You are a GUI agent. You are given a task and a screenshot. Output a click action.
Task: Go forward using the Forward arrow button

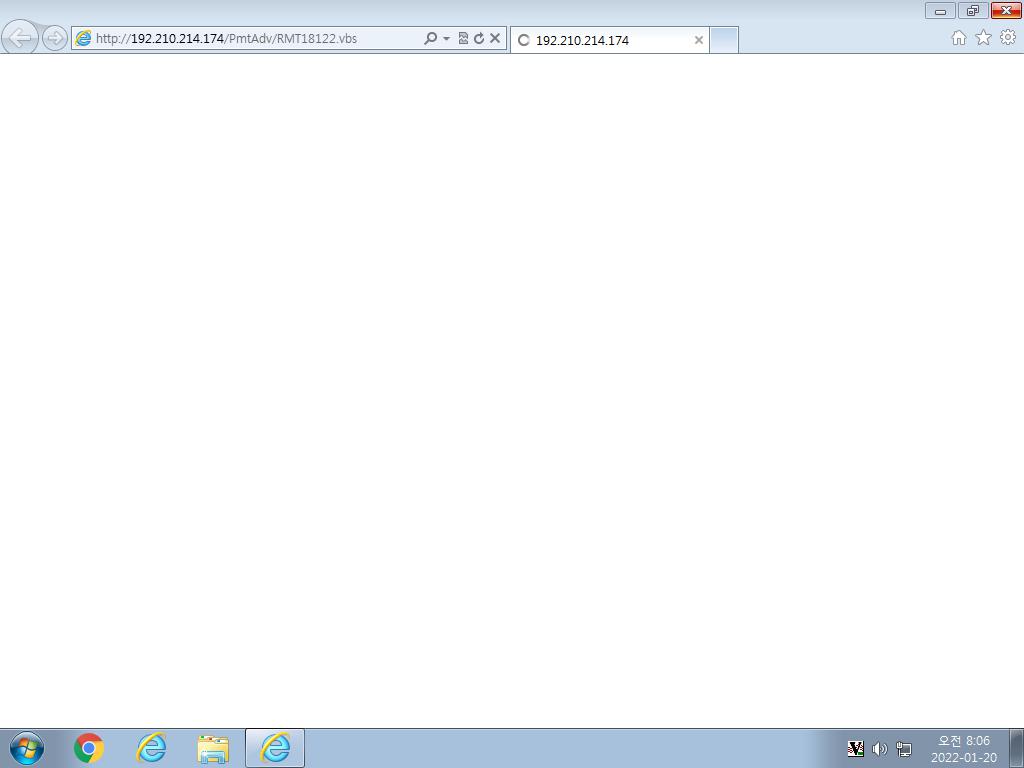pos(55,38)
